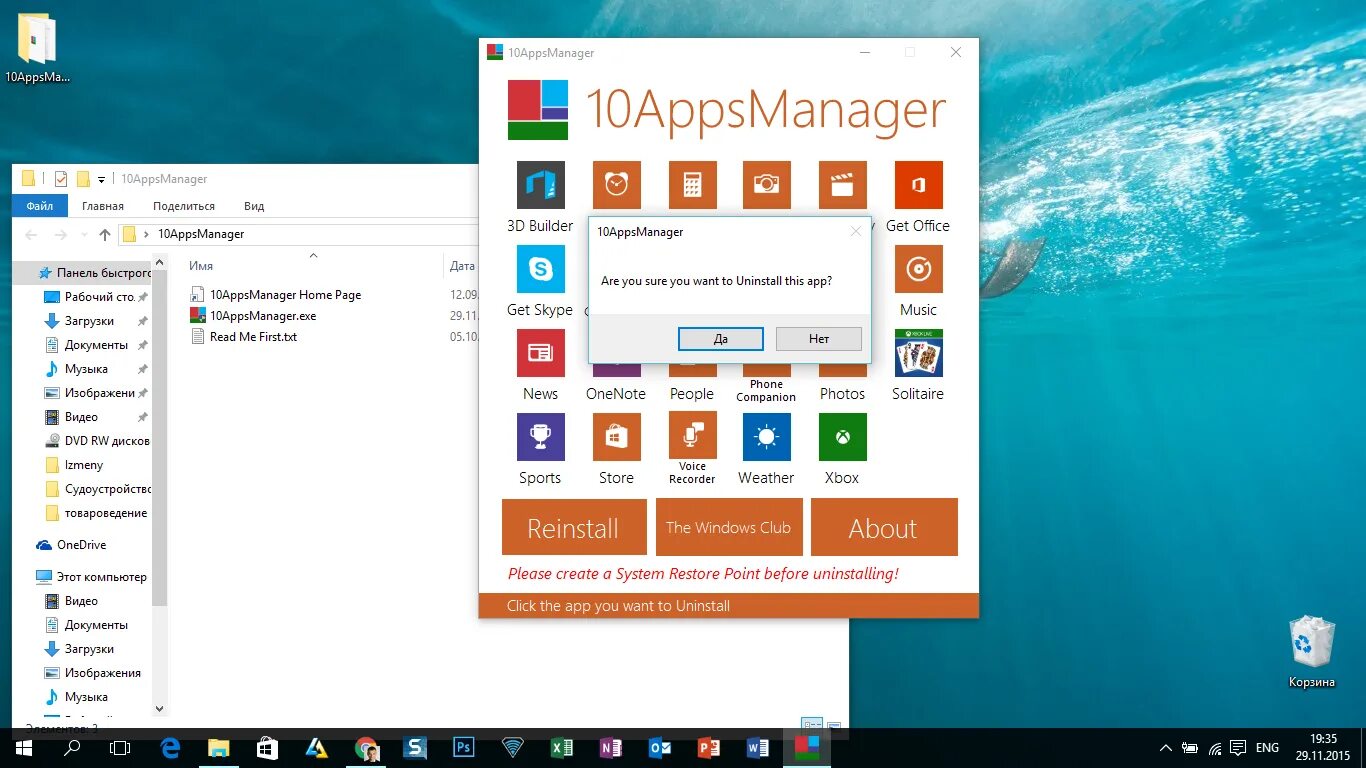Screen dimensions: 1366x768
Task: Open Загрузки under quick access
Action: click(x=89, y=321)
